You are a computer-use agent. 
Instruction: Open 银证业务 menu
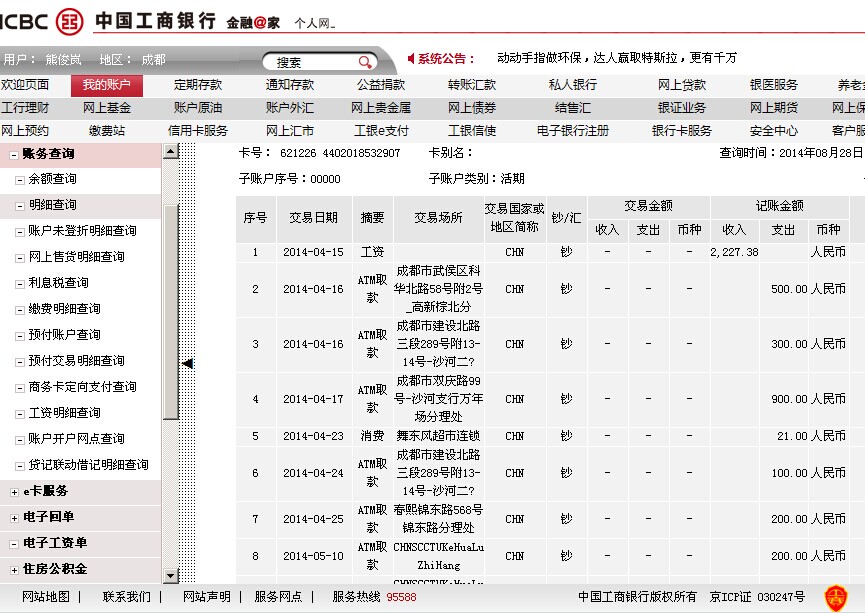(x=682, y=108)
